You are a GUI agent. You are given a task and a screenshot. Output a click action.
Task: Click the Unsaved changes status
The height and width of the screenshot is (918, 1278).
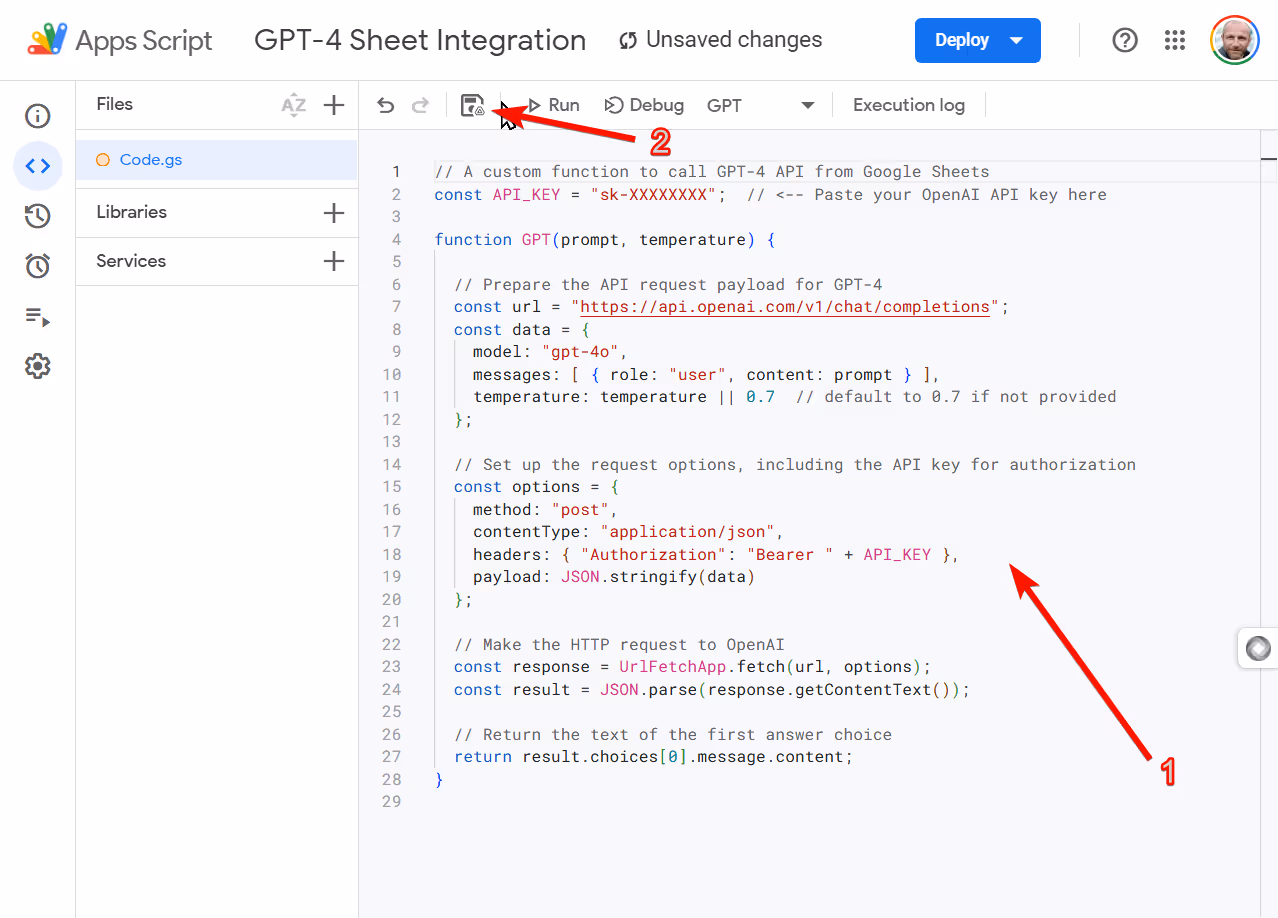(x=720, y=40)
